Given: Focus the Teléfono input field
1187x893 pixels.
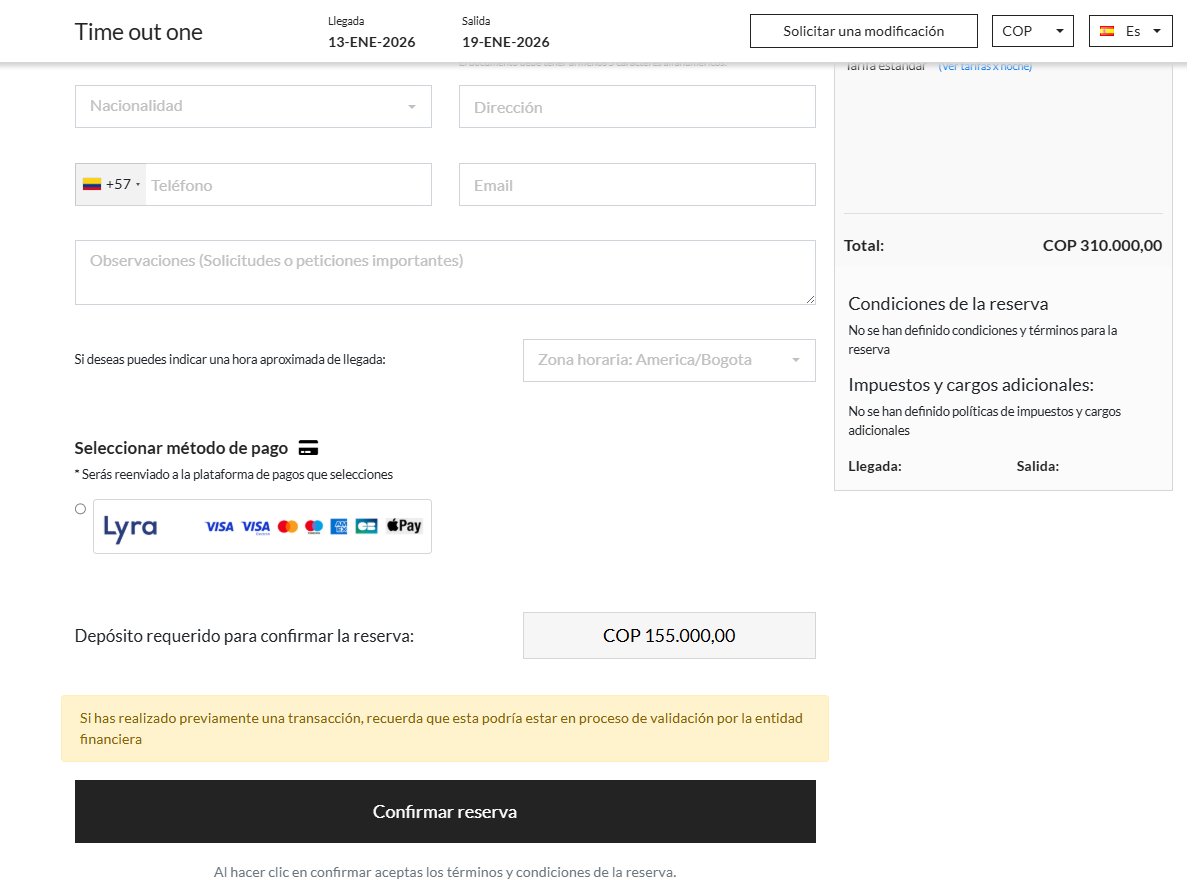Looking at the screenshot, I should click(x=287, y=185).
